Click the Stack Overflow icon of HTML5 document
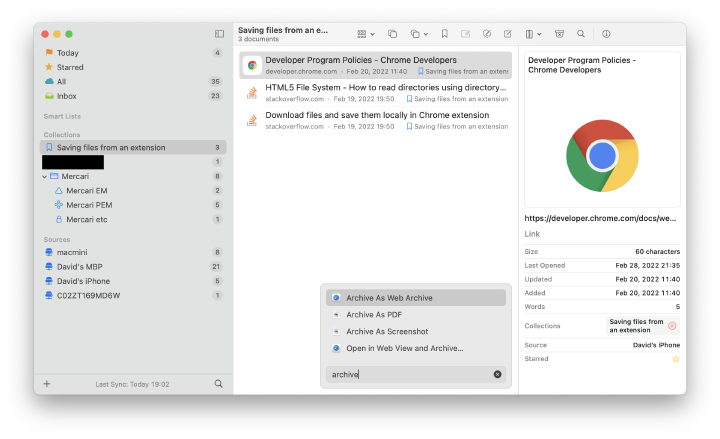 (x=252, y=93)
